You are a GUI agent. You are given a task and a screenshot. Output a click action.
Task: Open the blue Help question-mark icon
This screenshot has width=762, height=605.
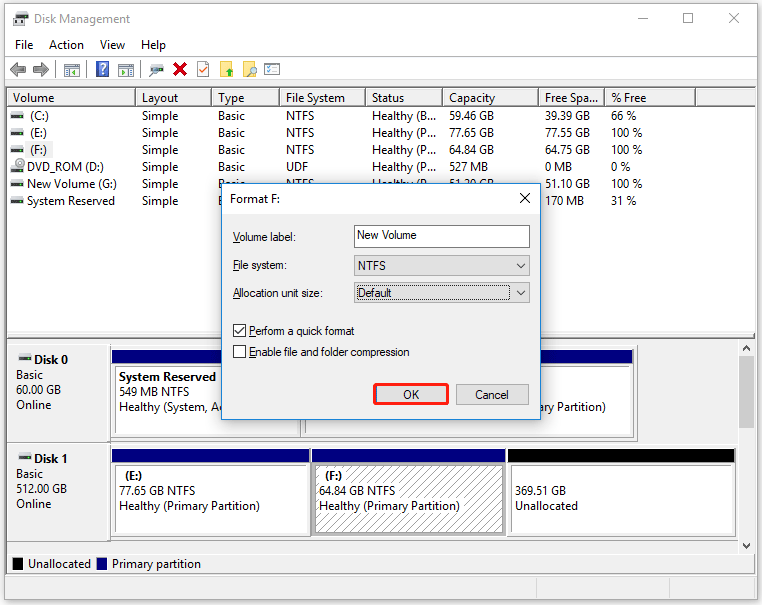pyautogui.click(x=103, y=69)
